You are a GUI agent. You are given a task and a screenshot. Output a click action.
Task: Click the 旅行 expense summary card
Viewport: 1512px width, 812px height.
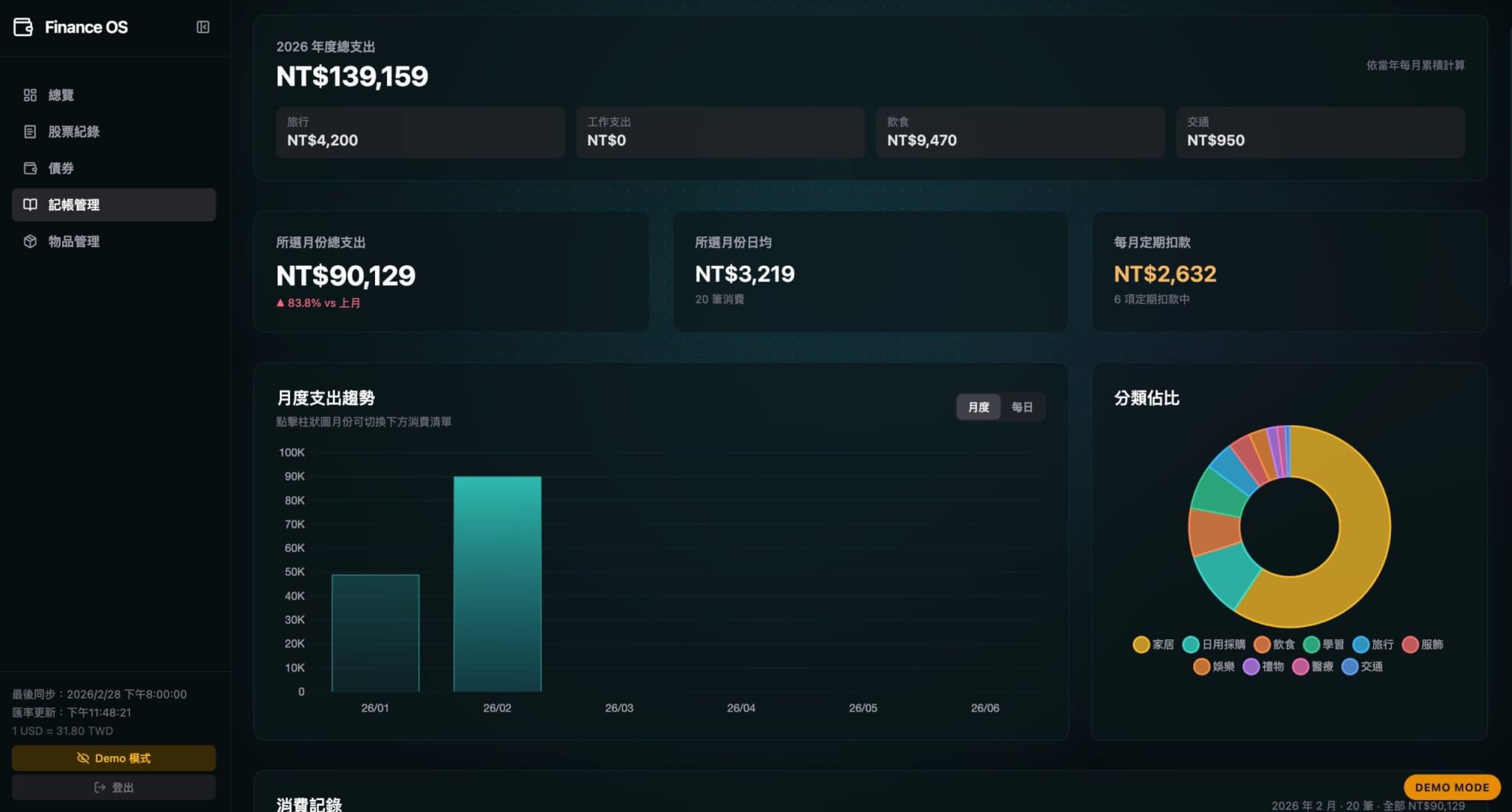pos(420,132)
